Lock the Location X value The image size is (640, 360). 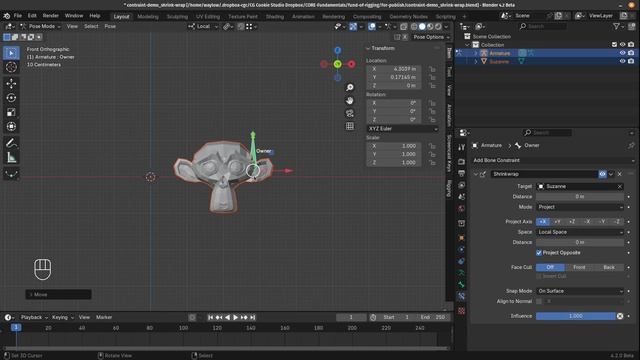[x=432, y=69]
